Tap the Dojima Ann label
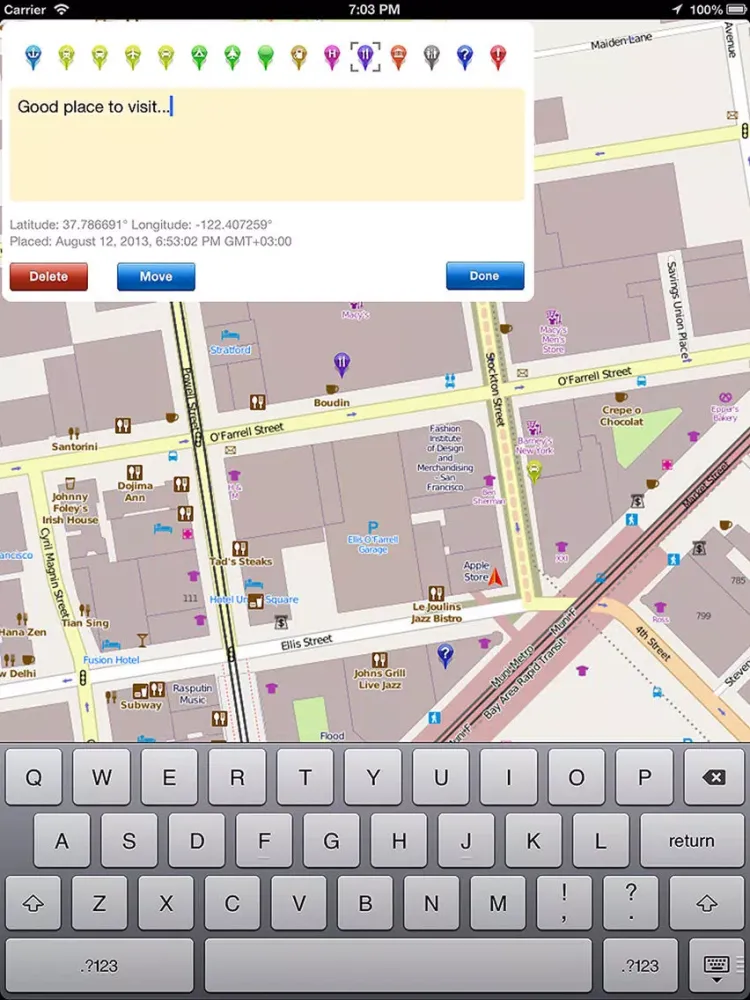750x1000 pixels. pyautogui.click(x=135, y=492)
